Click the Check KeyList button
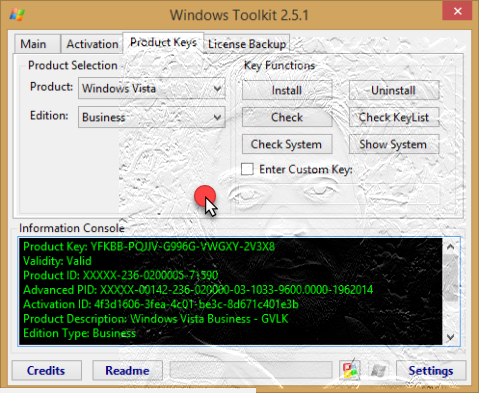The height and width of the screenshot is (393, 479). (x=394, y=117)
